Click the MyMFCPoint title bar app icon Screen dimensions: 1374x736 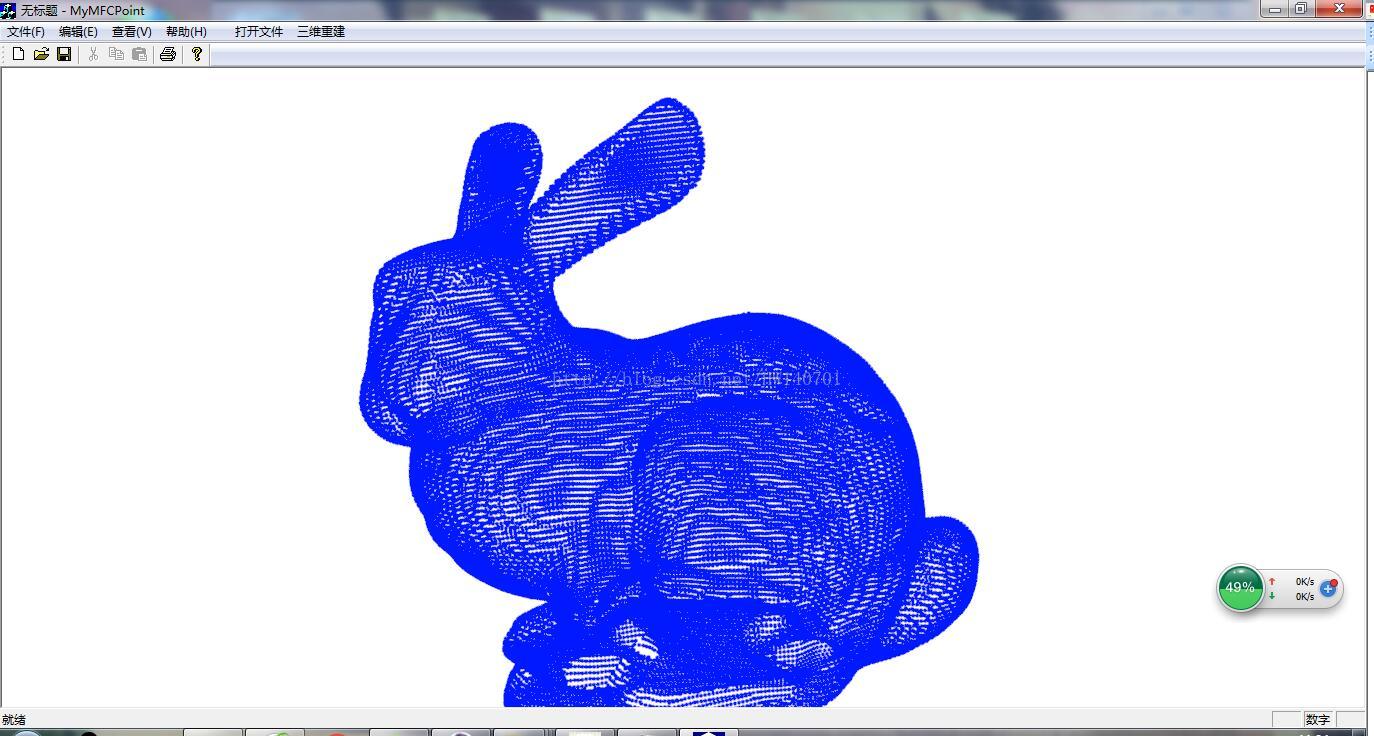tap(9, 10)
